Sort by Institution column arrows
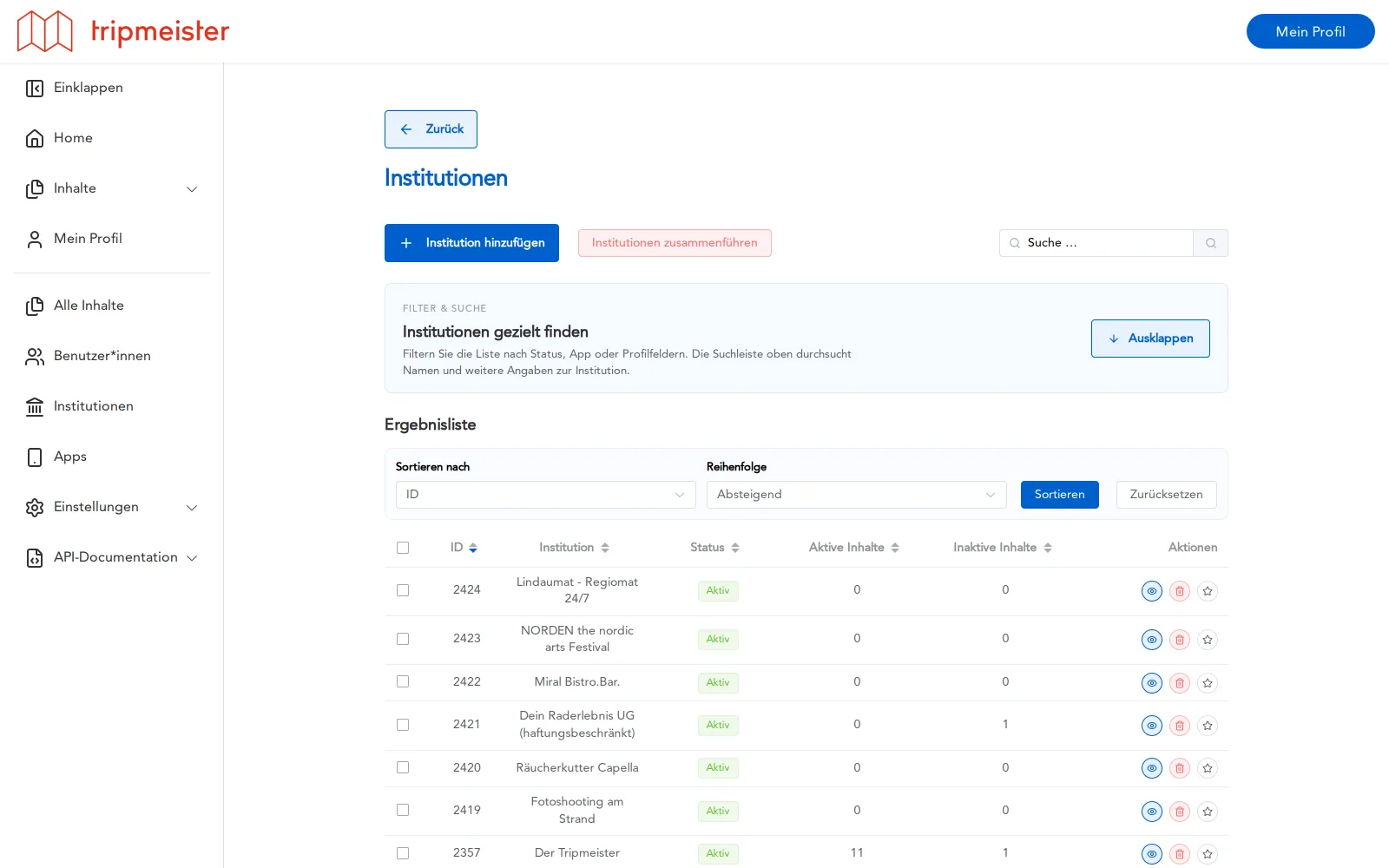This screenshot has width=1389, height=868. pos(605,548)
